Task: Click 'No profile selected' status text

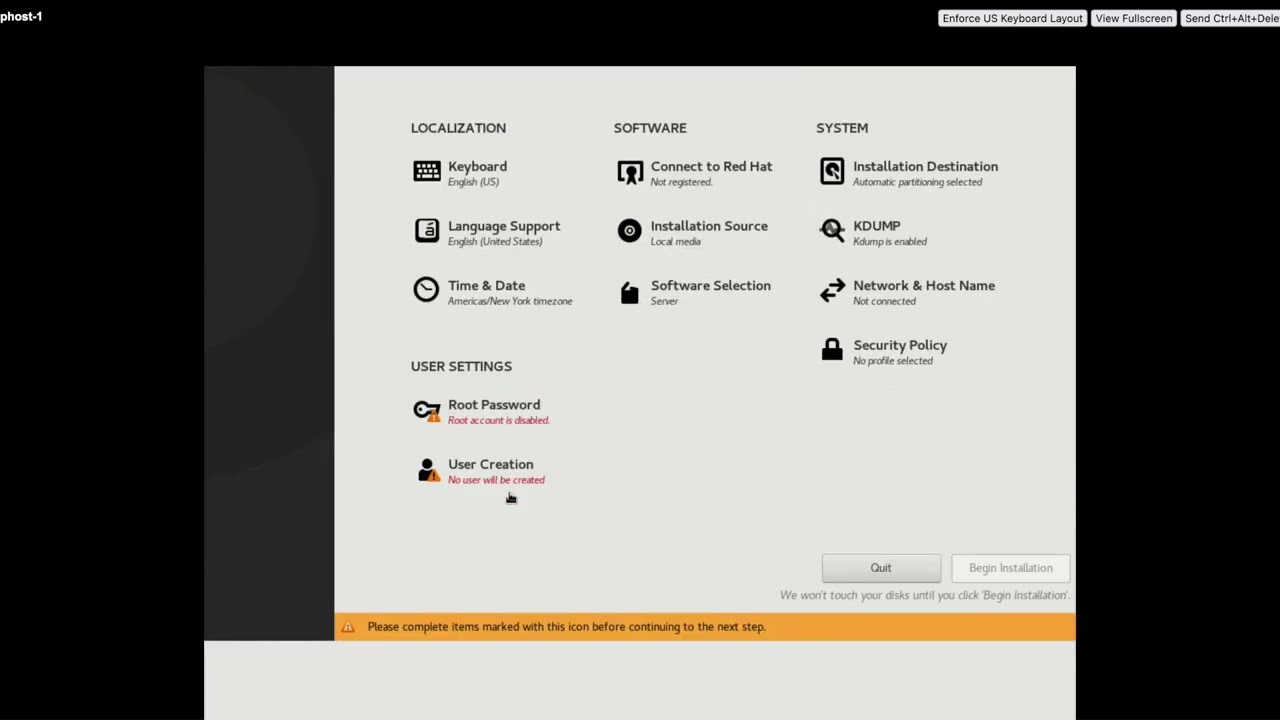Action: click(x=893, y=361)
